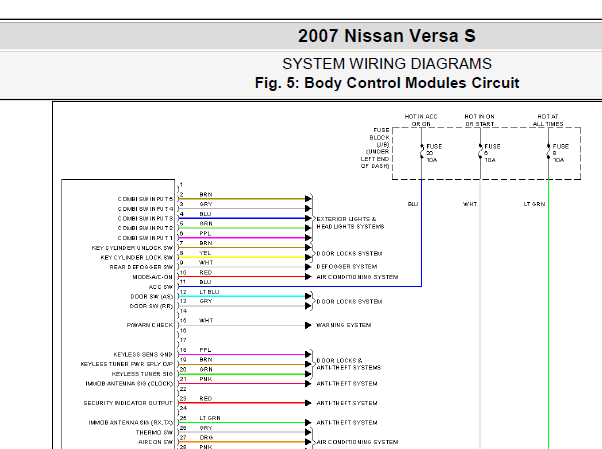602x449 pixels.
Task: Click the 'DOOR SW (AS)' label
Action: [x=152, y=297]
